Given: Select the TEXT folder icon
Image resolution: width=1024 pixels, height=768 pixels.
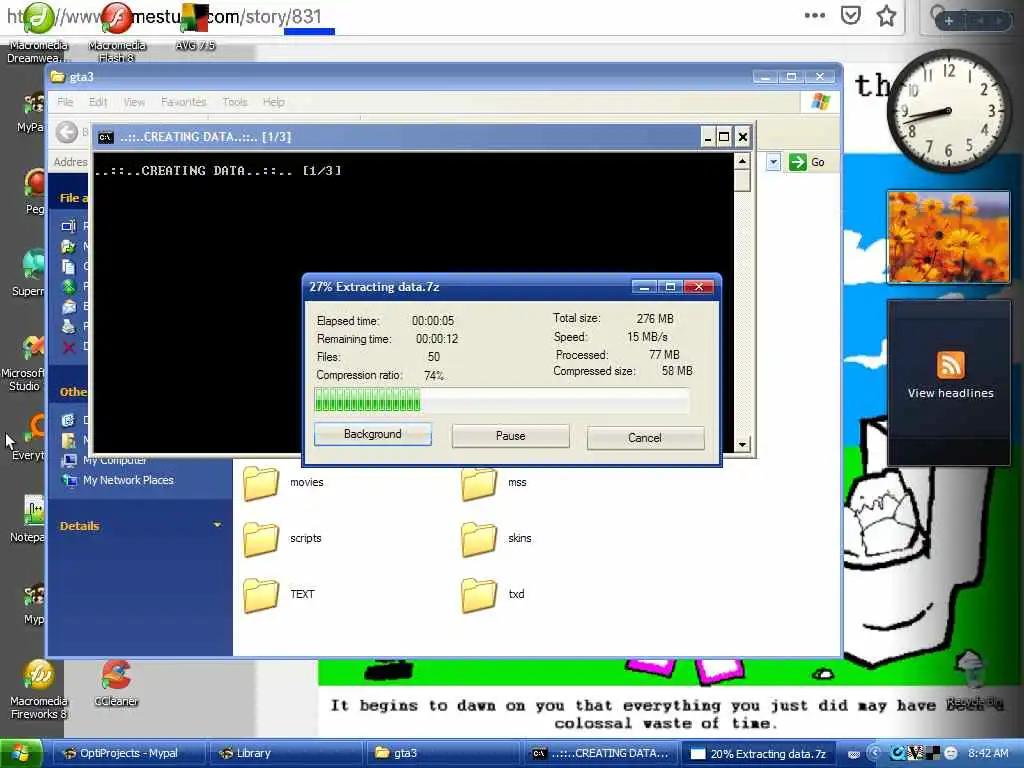Looking at the screenshot, I should click(261, 595).
